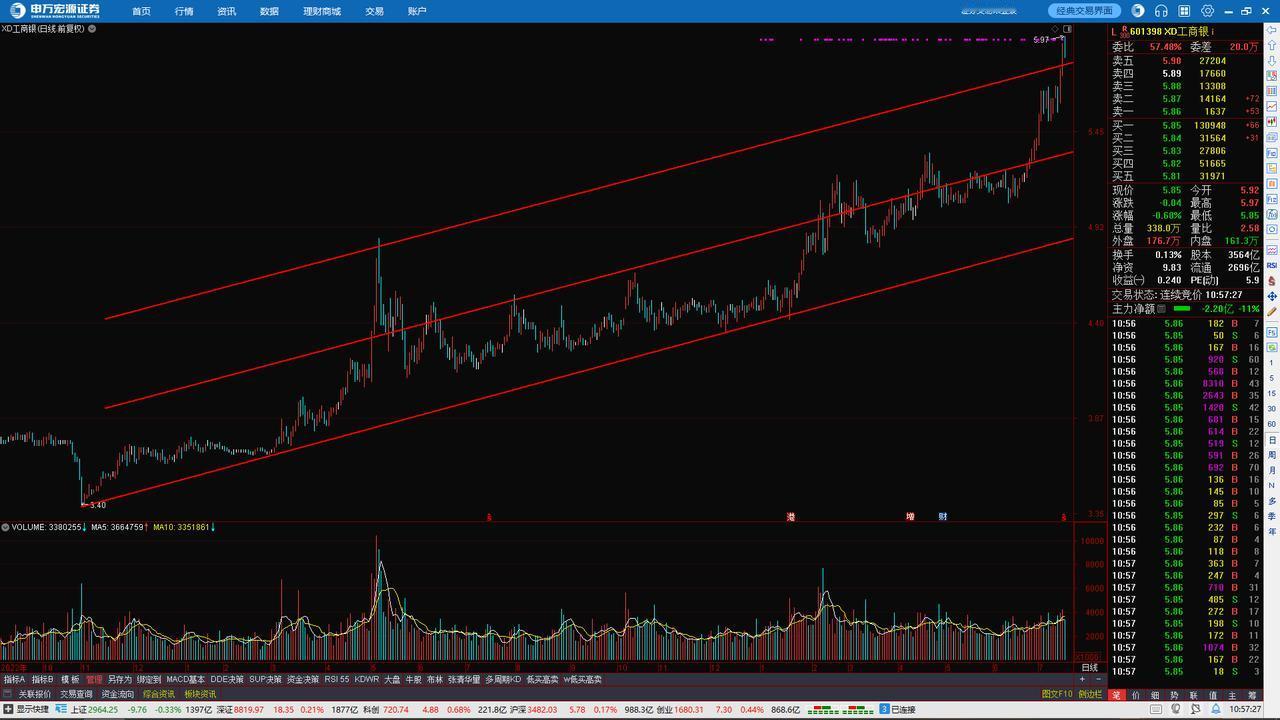The image size is (1280, 720).
Task: Click the pencil drawing tool icon
Action: point(1272,312)
